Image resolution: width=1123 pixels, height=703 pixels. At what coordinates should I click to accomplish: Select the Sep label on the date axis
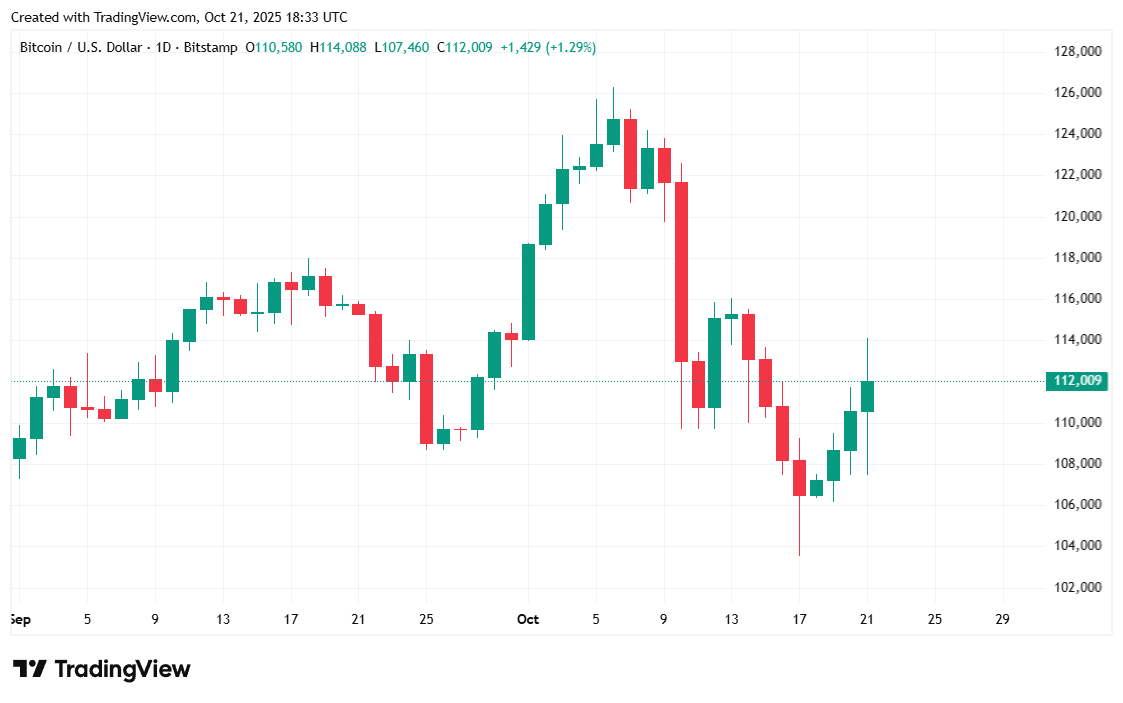pyautogui.click(x=20, y=620)
